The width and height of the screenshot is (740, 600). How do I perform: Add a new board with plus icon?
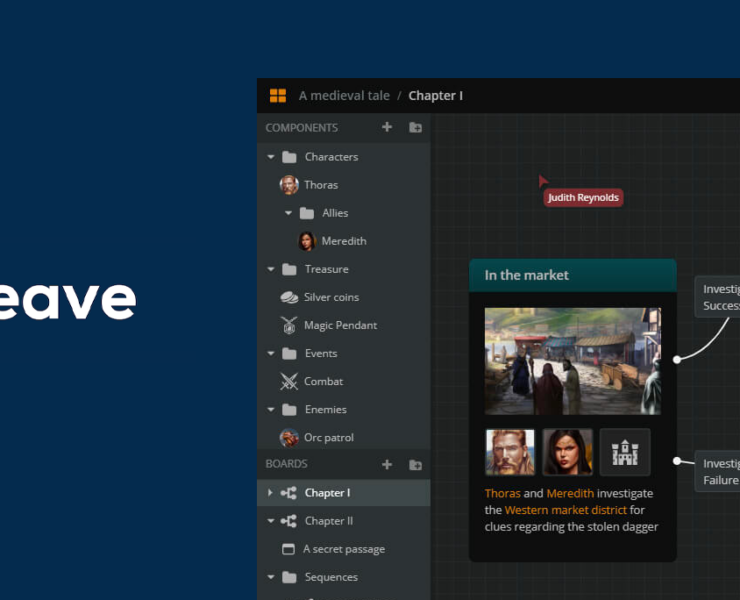click(387, 464)
